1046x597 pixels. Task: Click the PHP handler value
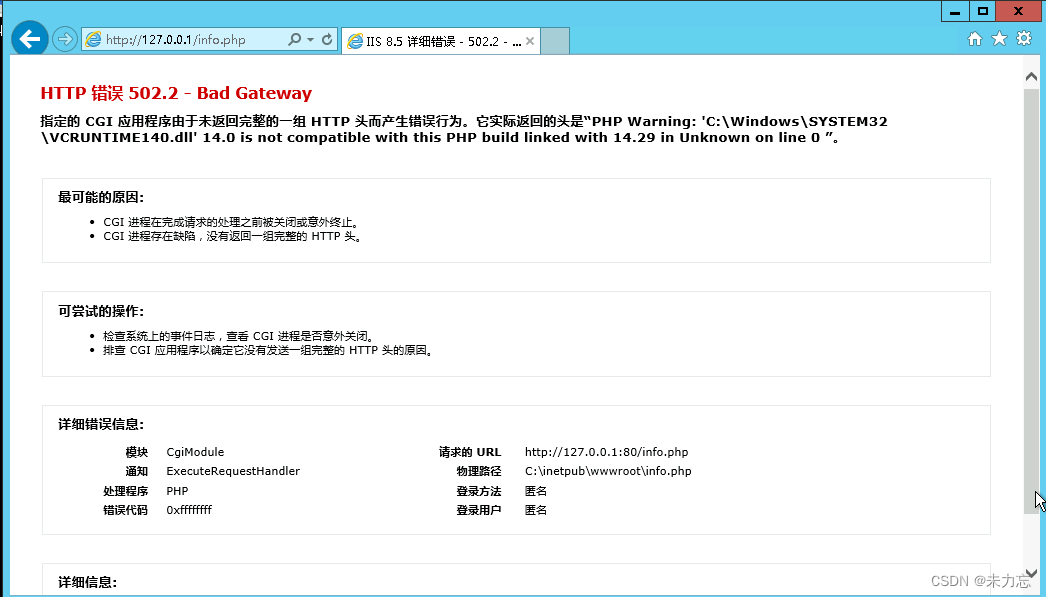(177, 491)
